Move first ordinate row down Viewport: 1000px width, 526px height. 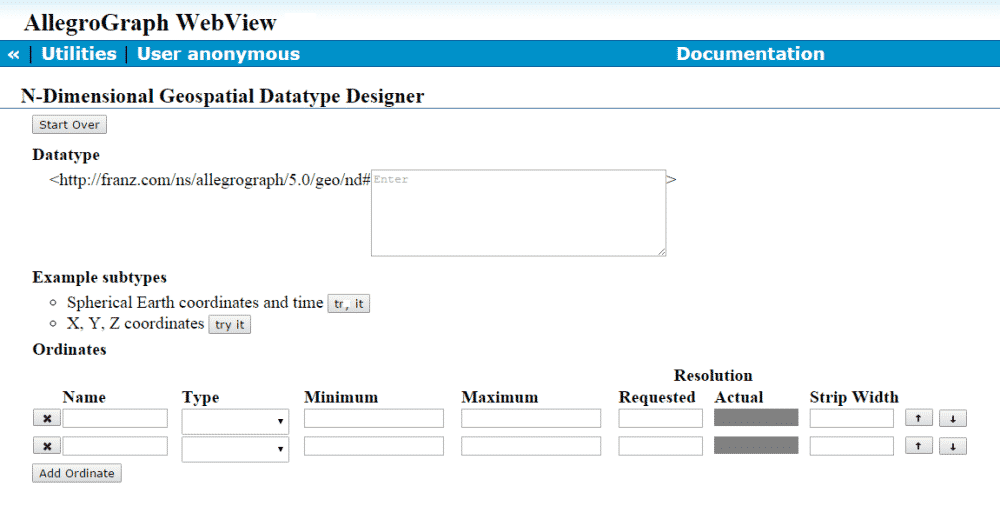pyautogui.click(x=952, y=418)
